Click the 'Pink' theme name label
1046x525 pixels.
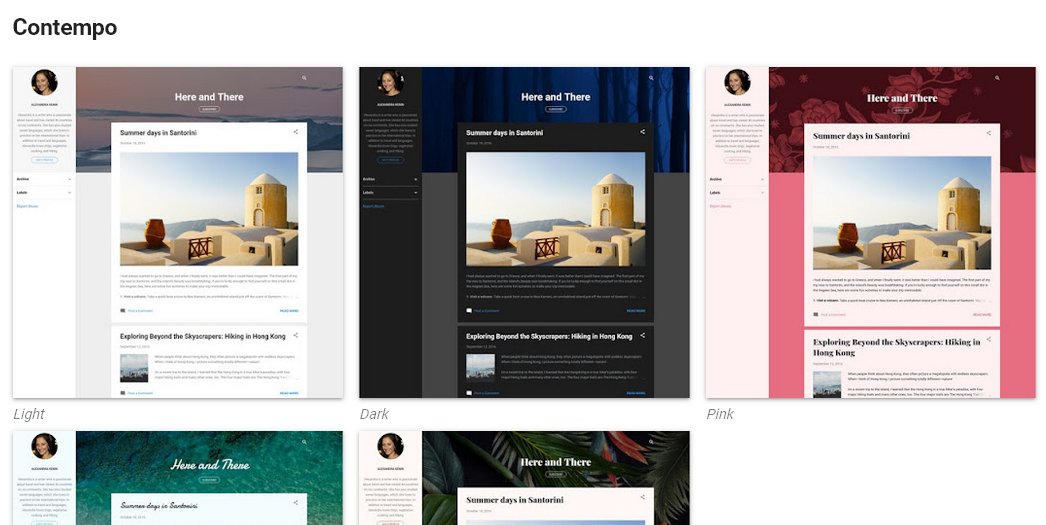tap(720, 414)
